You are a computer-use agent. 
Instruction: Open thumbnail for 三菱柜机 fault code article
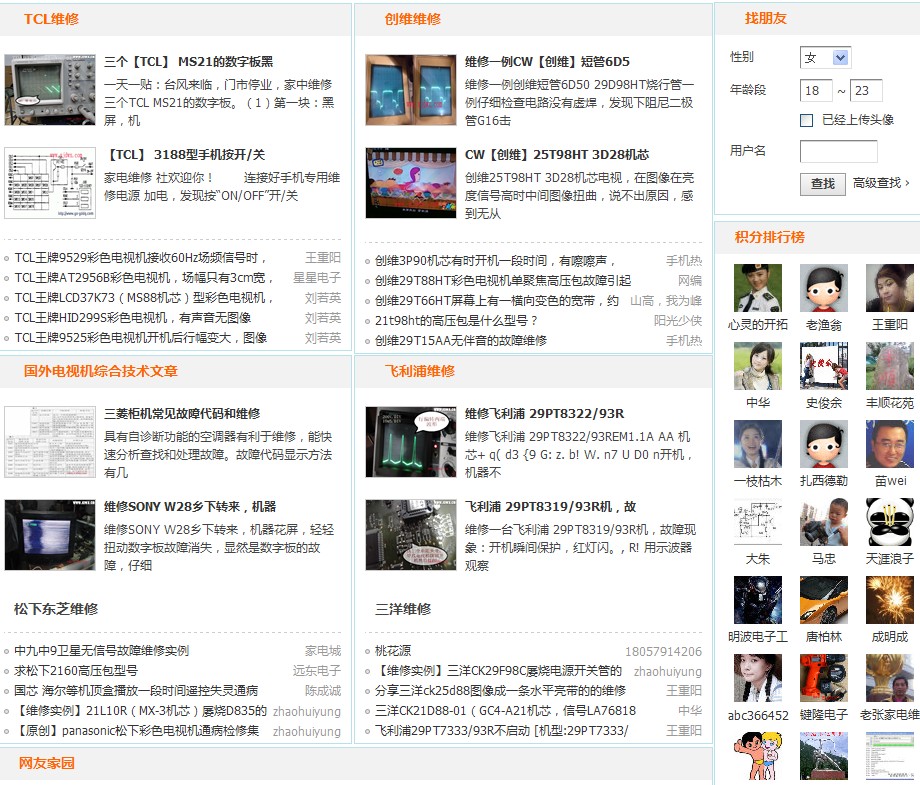click(x=50, y=442)
